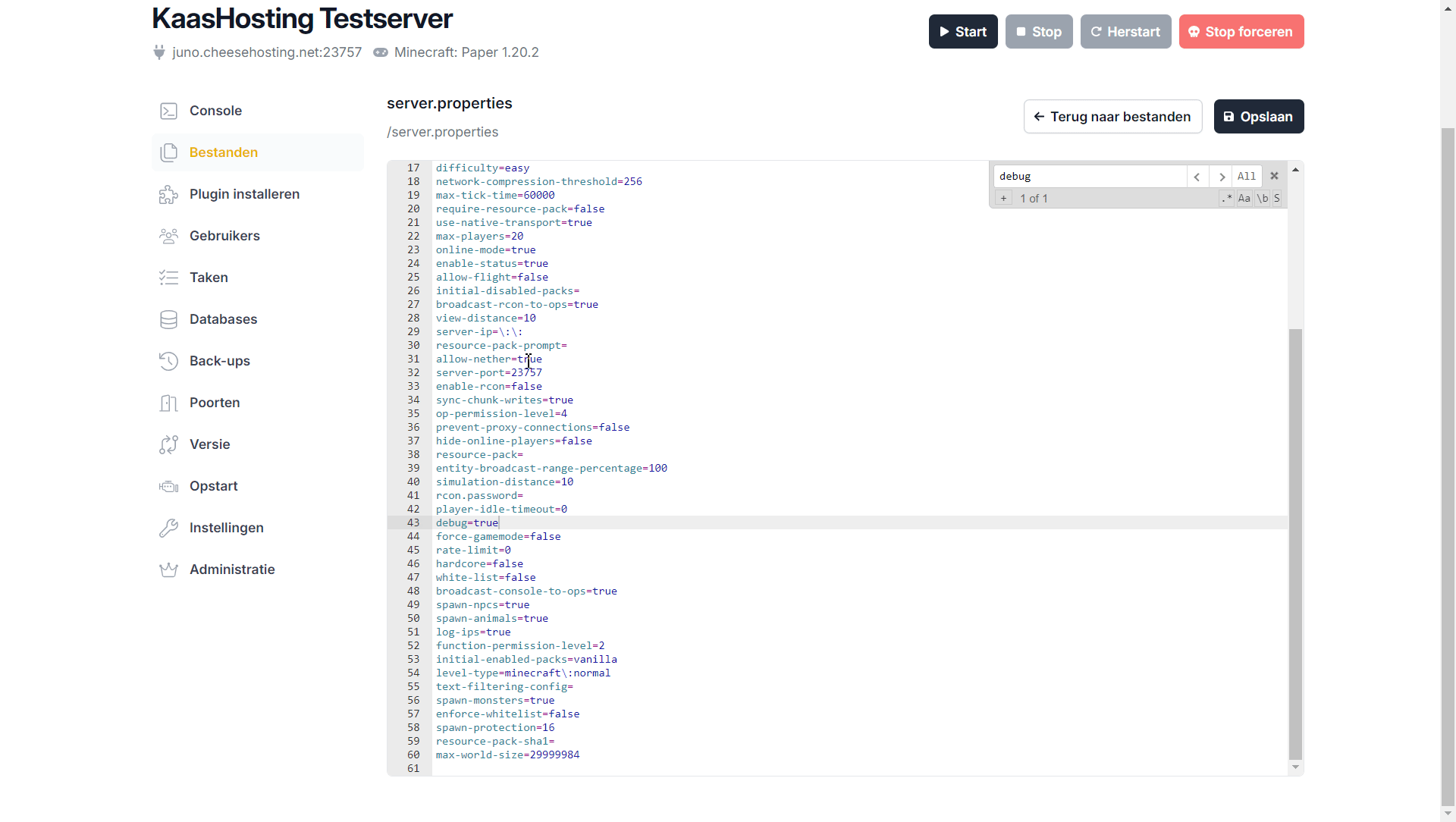Toggle whole-word search option
Image resolution: width=1456 pixels, height=822 pixels.
point(1262,199)
